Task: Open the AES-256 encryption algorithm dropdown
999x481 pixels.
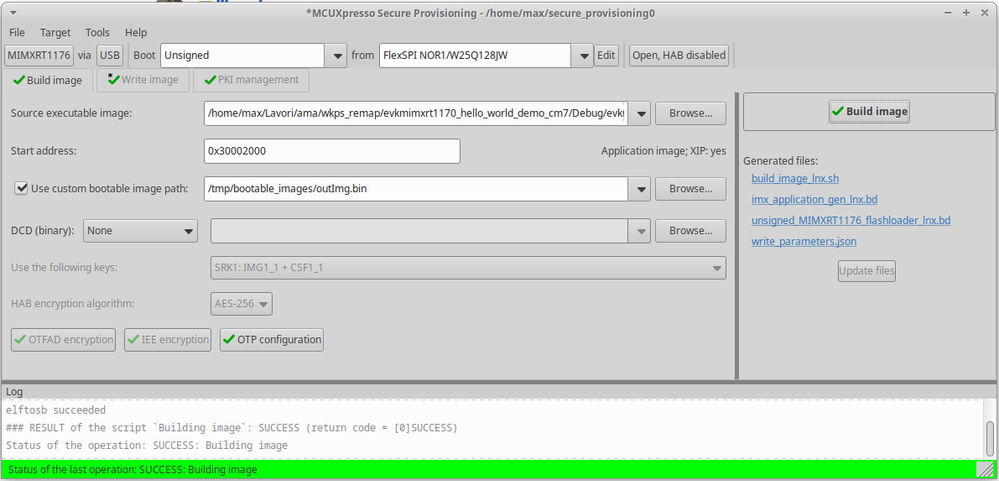Action: [241, 304]
